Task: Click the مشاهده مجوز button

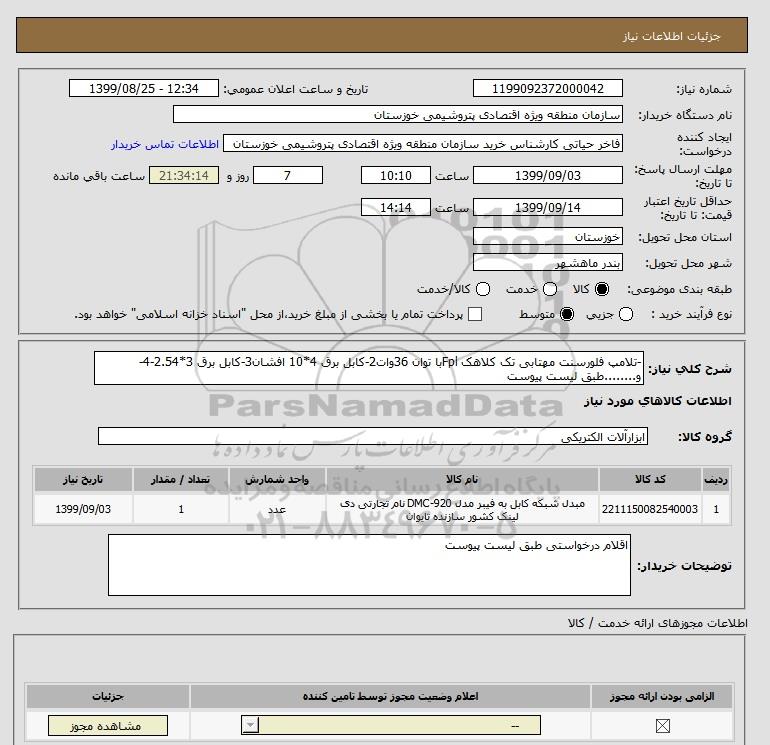Action: tap(108, 725)
